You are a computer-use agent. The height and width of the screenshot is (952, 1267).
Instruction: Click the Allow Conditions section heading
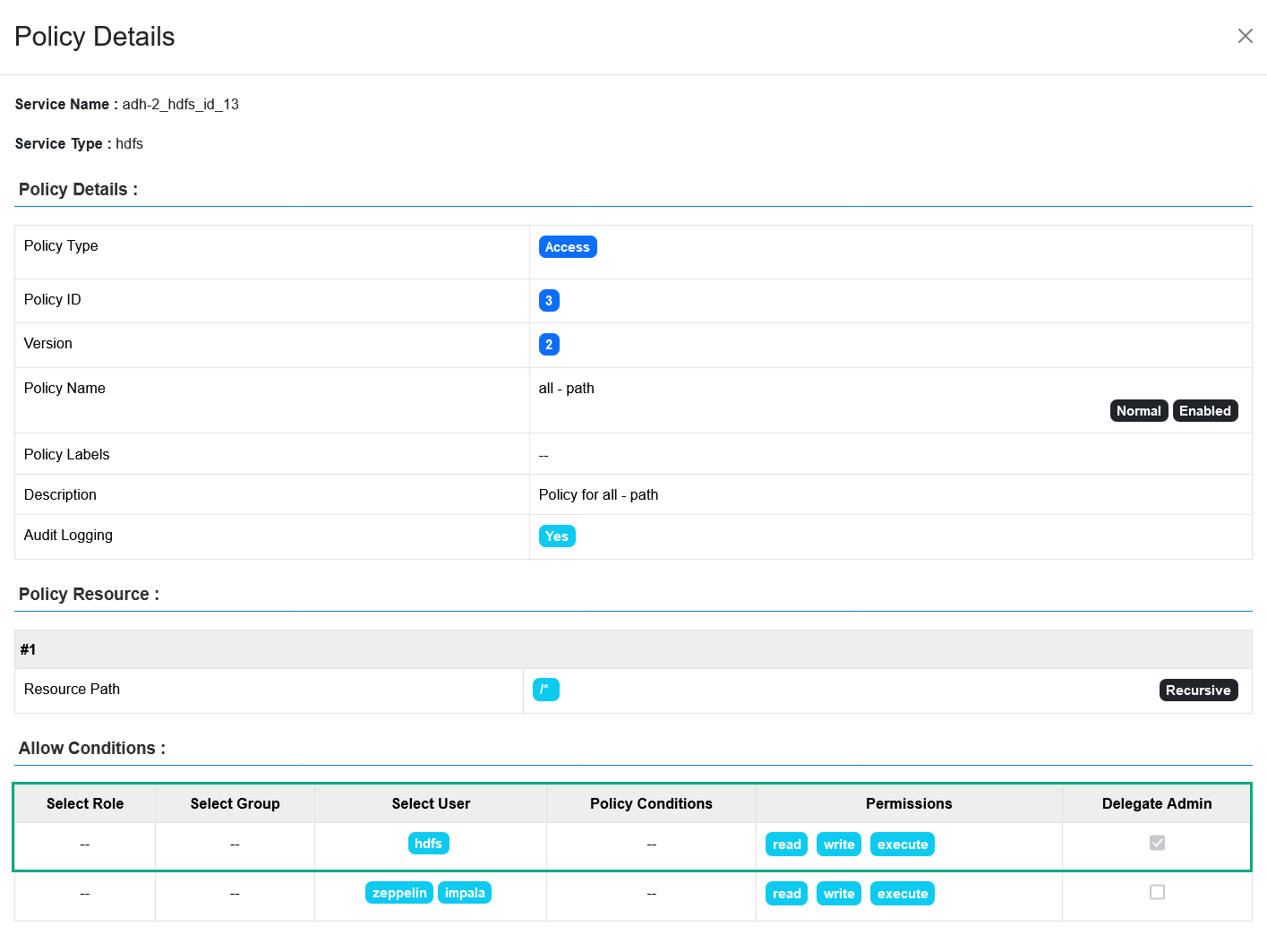(x=92, y=749)
